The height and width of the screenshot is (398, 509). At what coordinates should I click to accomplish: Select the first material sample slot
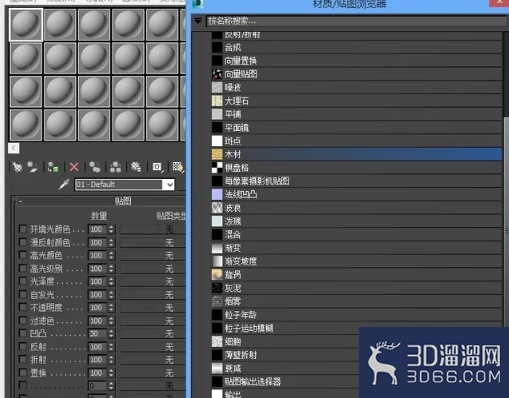tap(26, 25)
